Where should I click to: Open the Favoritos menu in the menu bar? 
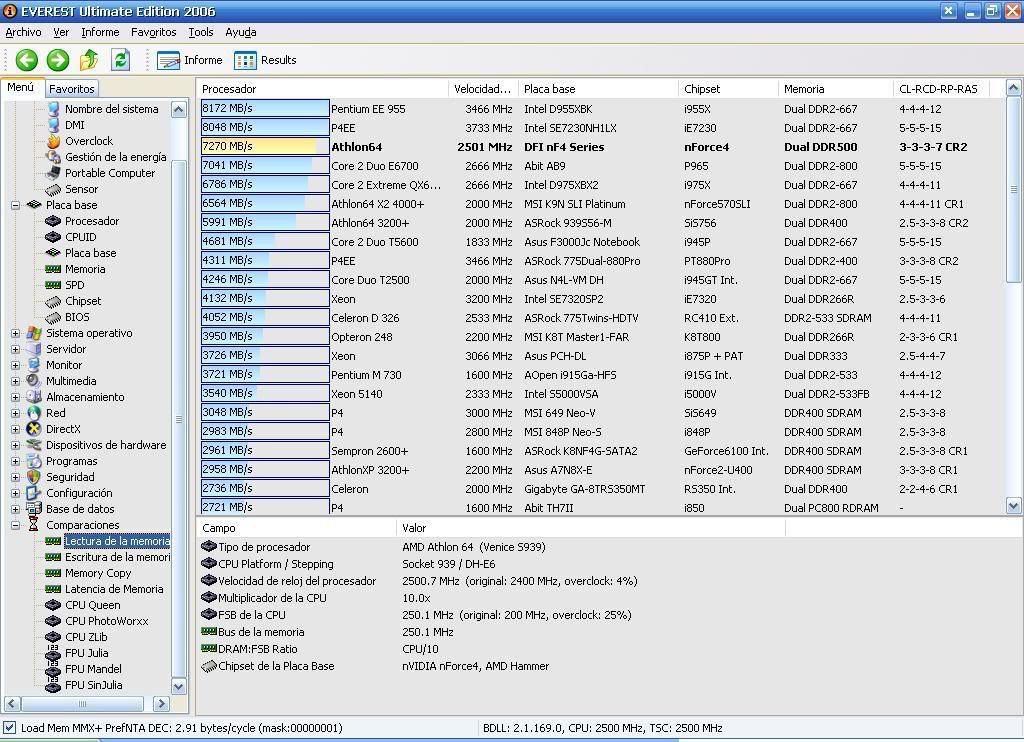tap(153, 32)
